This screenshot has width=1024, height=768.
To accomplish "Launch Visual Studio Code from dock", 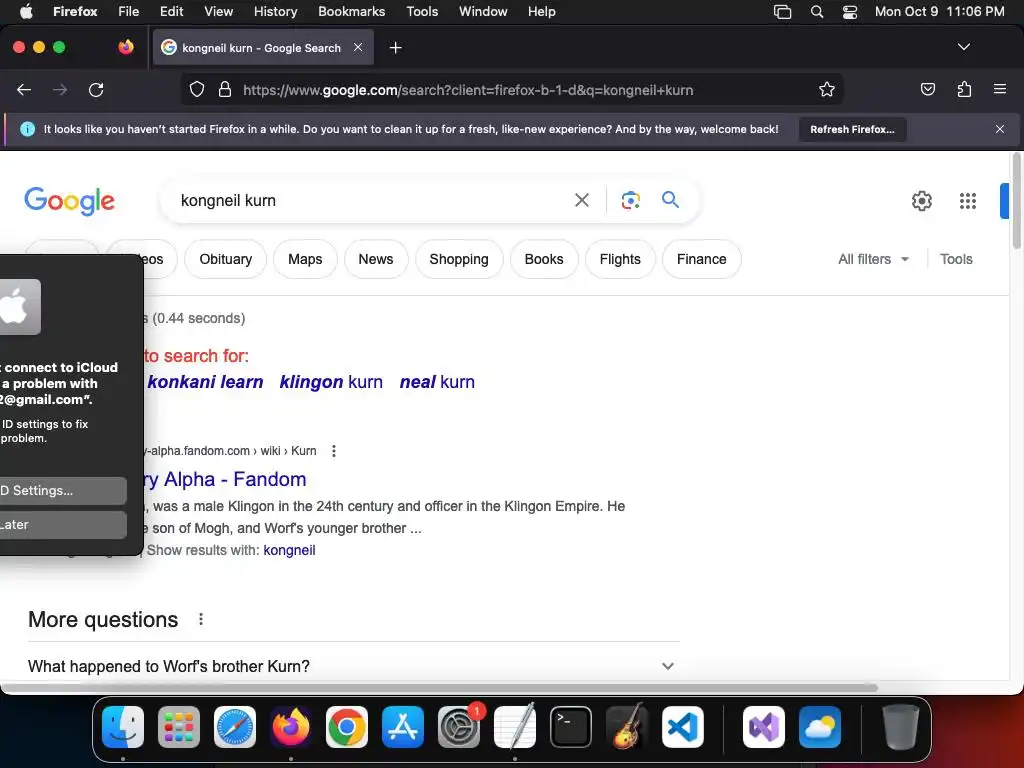I will pos(682,727).
